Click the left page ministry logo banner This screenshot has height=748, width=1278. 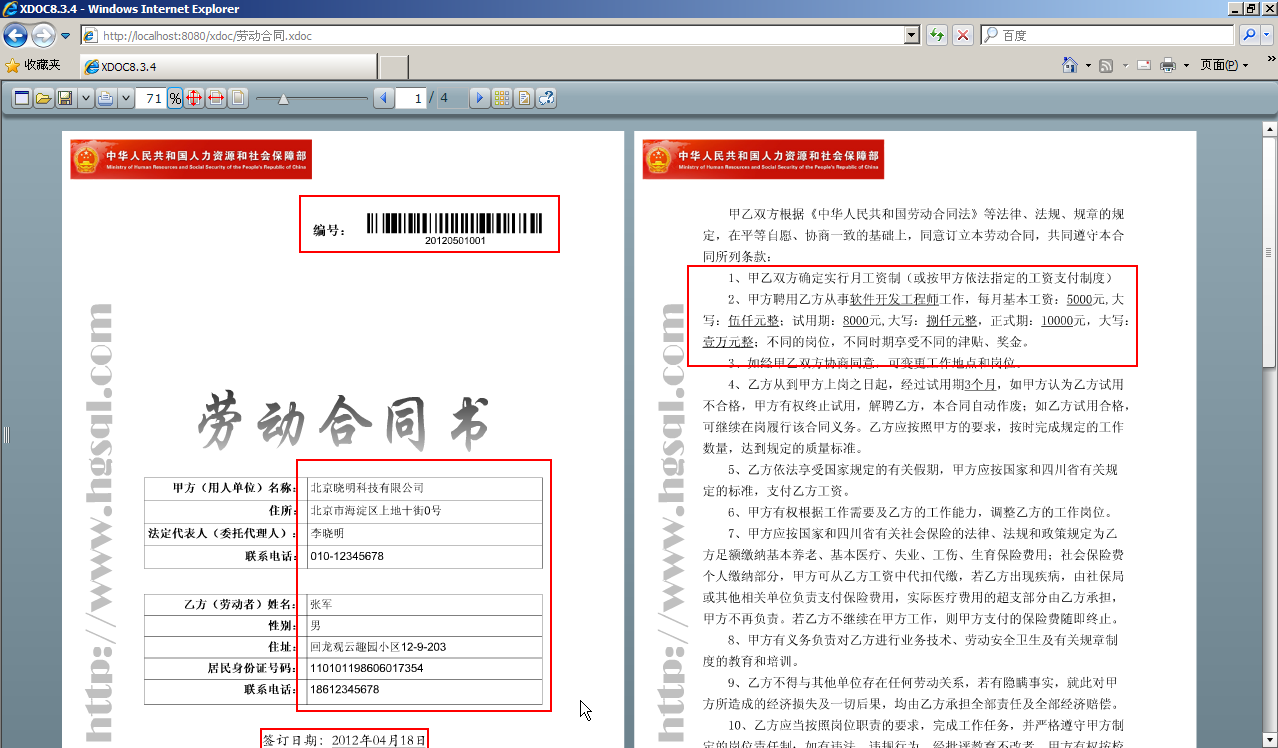point(191,159)
